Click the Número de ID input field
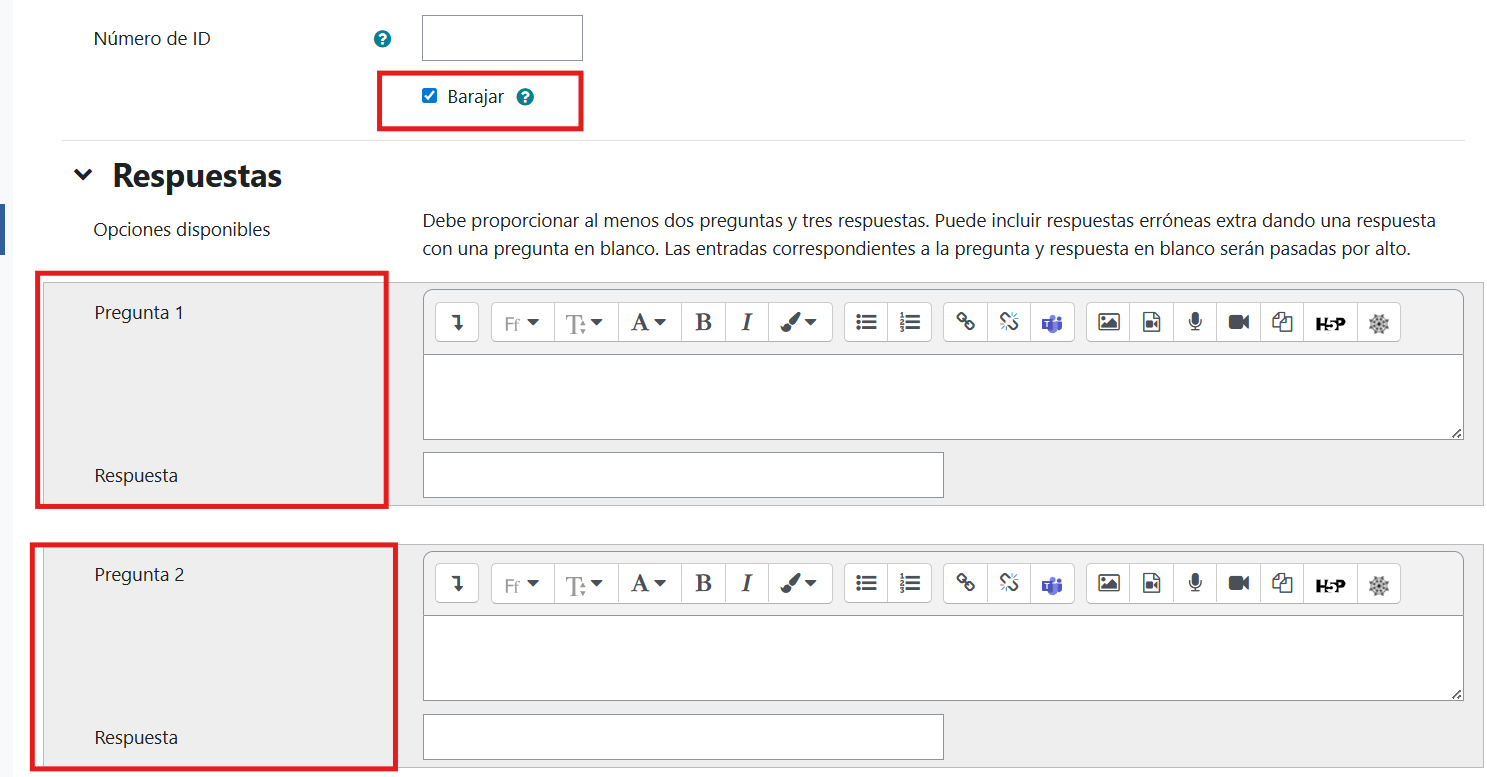The height and width of the screenshot is (777, 1487). coord(502,38)
